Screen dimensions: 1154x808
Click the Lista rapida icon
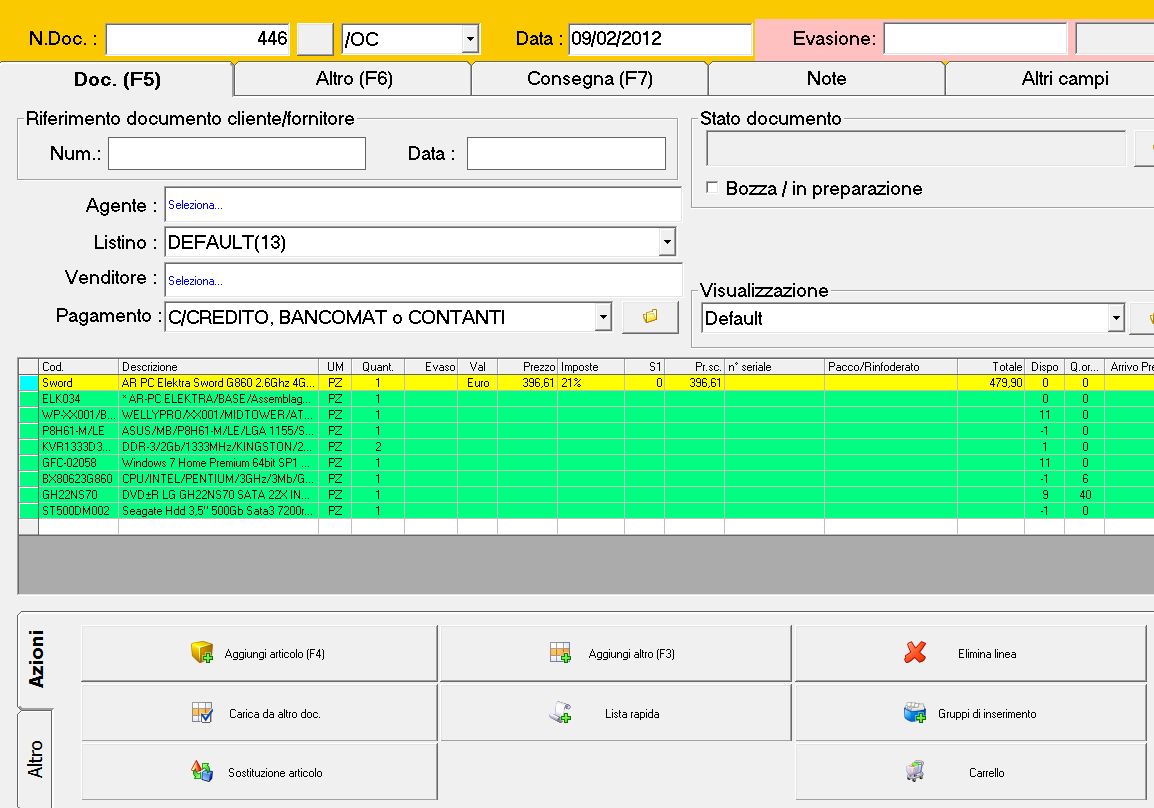560,713
